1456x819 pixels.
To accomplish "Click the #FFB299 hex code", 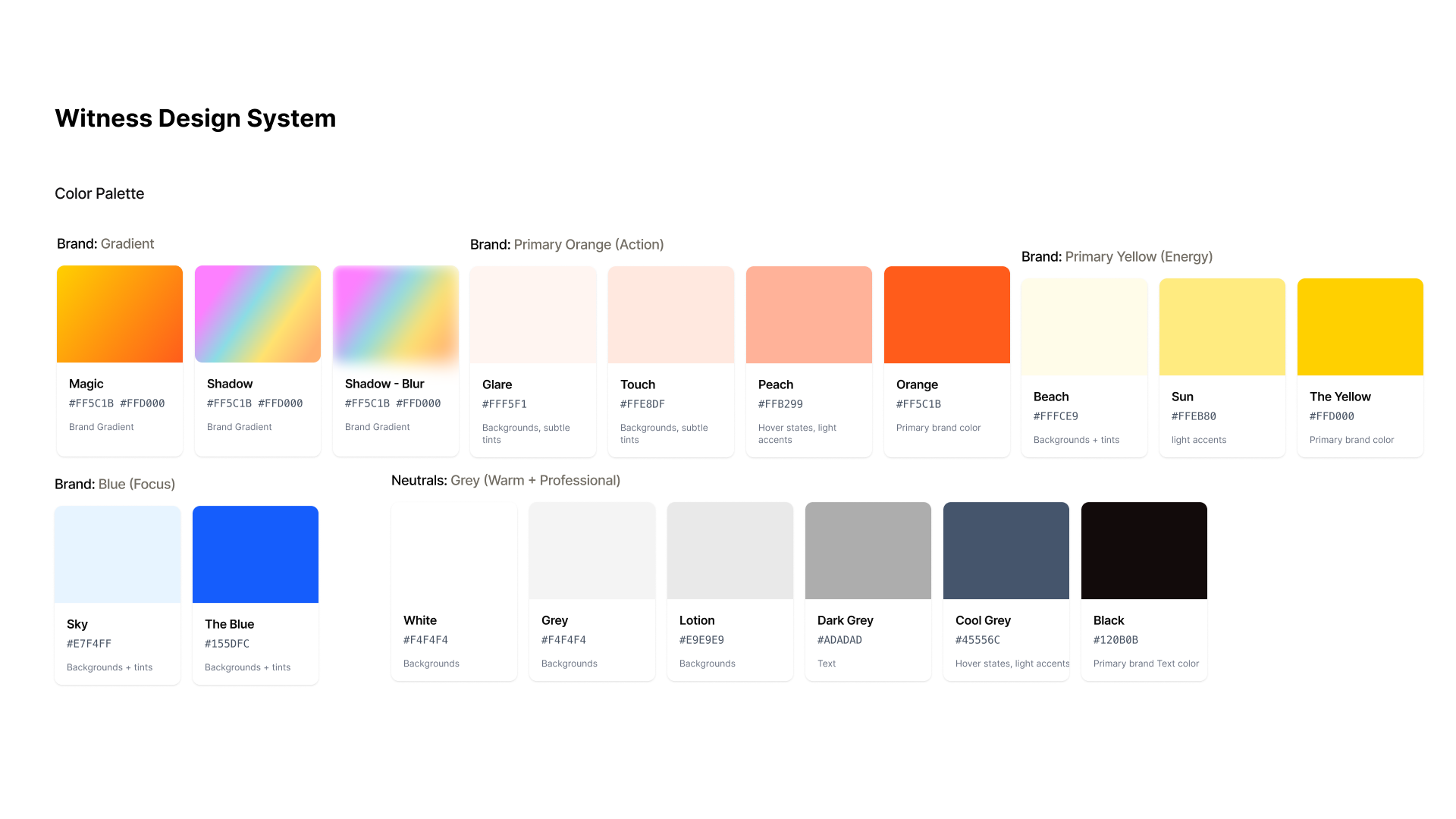I will (x=780, y=404).
